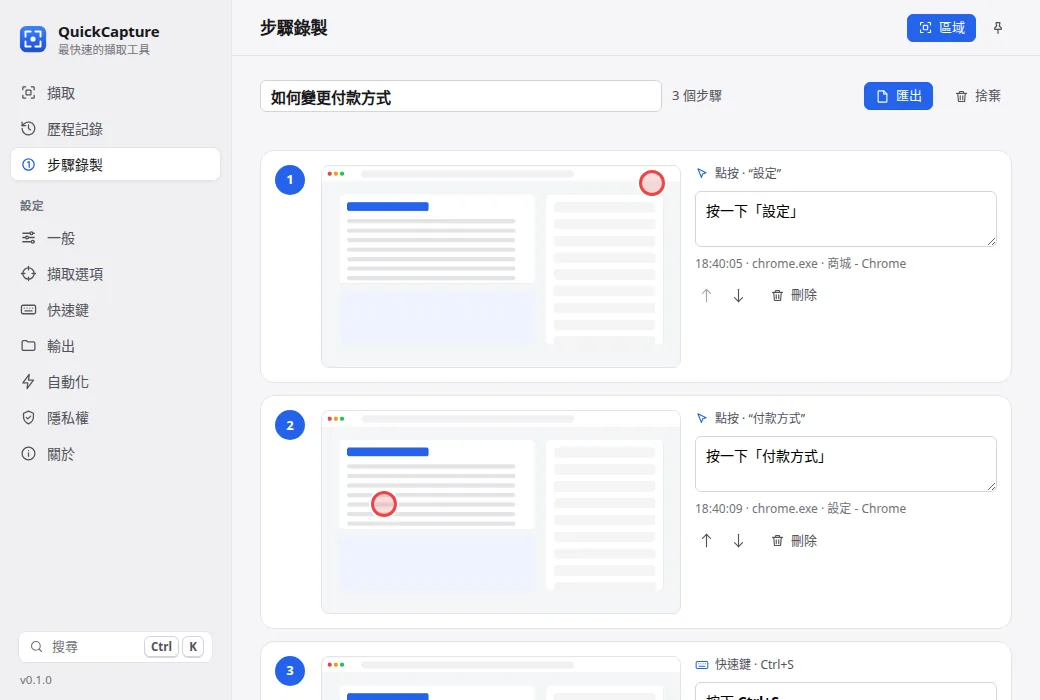This screenshot has width=1040, height=700.
Task: Edit the title field 如何變更付款方式
Action: pos(461,96)
